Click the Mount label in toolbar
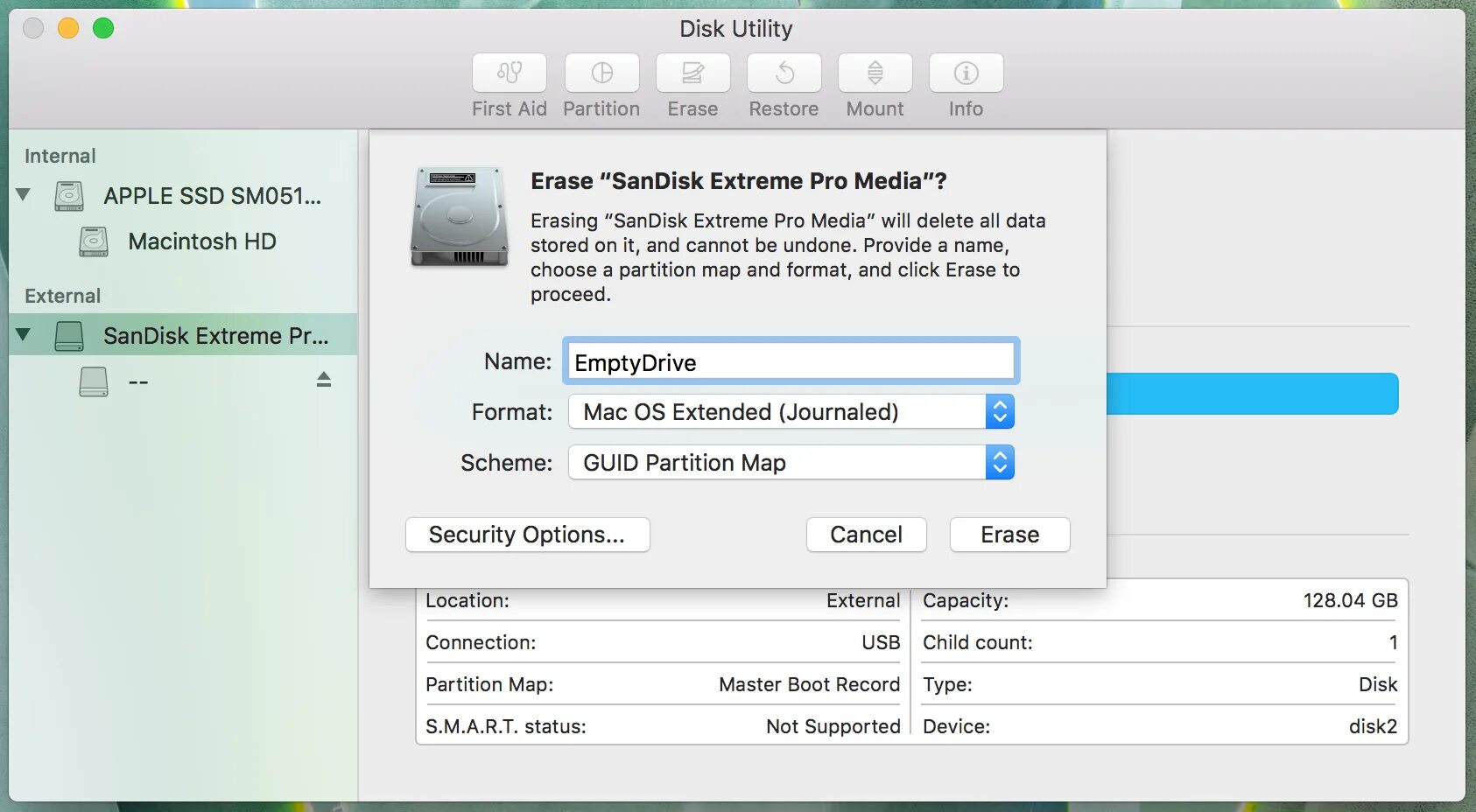Image resolution: width=1476 pixels, height=812 pixels. point(875,109)
